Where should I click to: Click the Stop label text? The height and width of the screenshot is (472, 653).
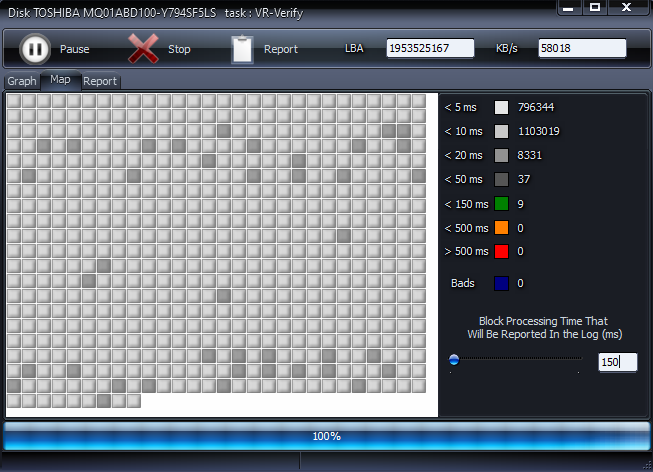(179, 49)
